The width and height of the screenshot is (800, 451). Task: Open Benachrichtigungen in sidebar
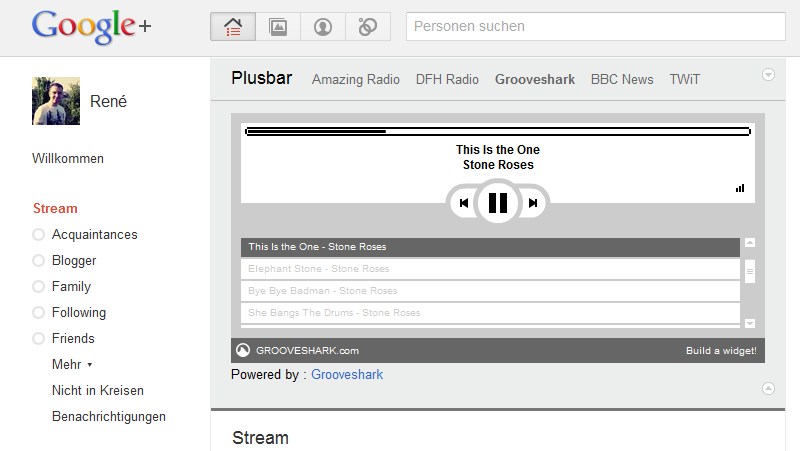[109, 416]
